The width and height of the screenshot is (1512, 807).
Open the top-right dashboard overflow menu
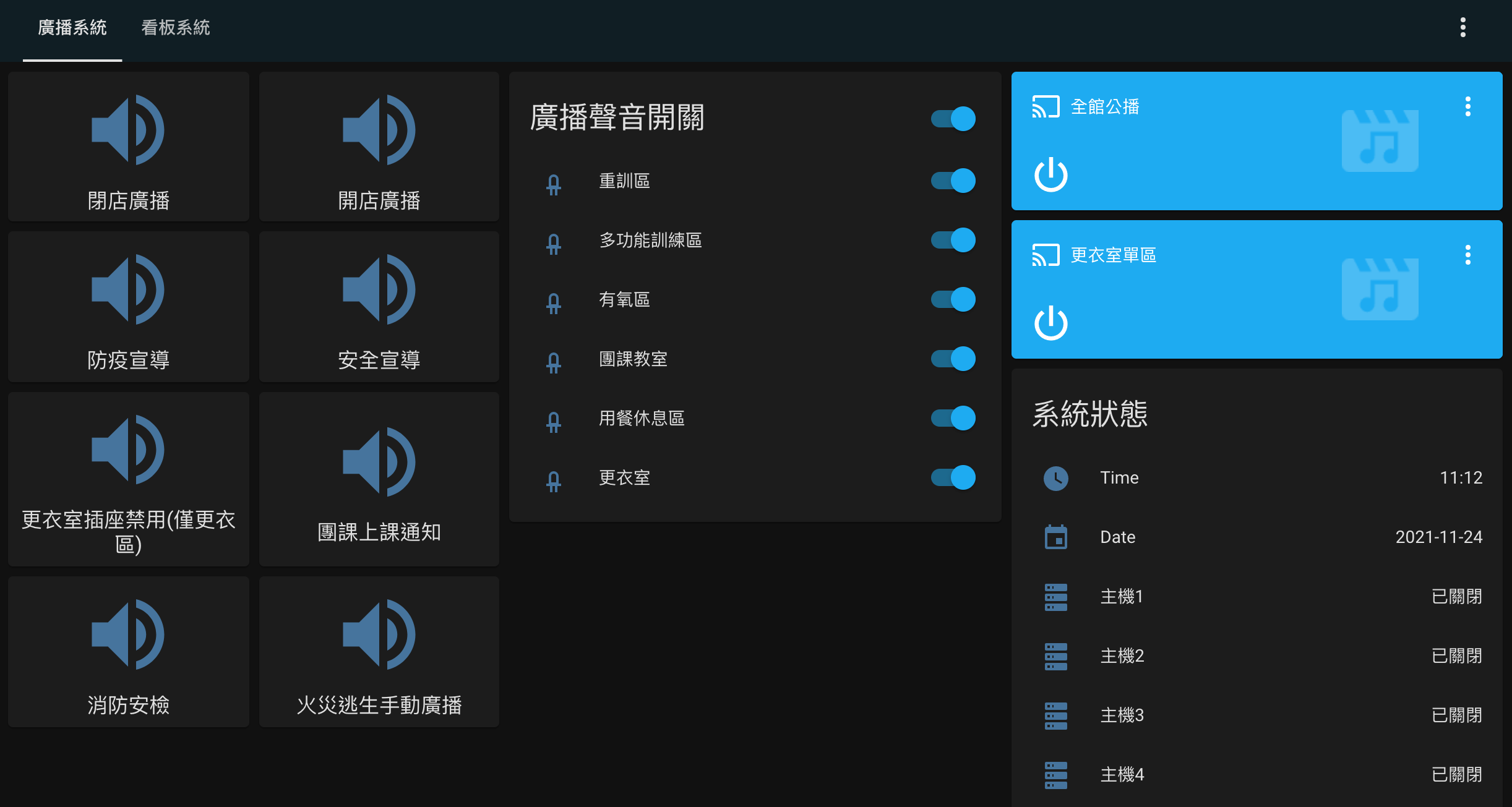pyautogui.click(x=1463, y=27)
